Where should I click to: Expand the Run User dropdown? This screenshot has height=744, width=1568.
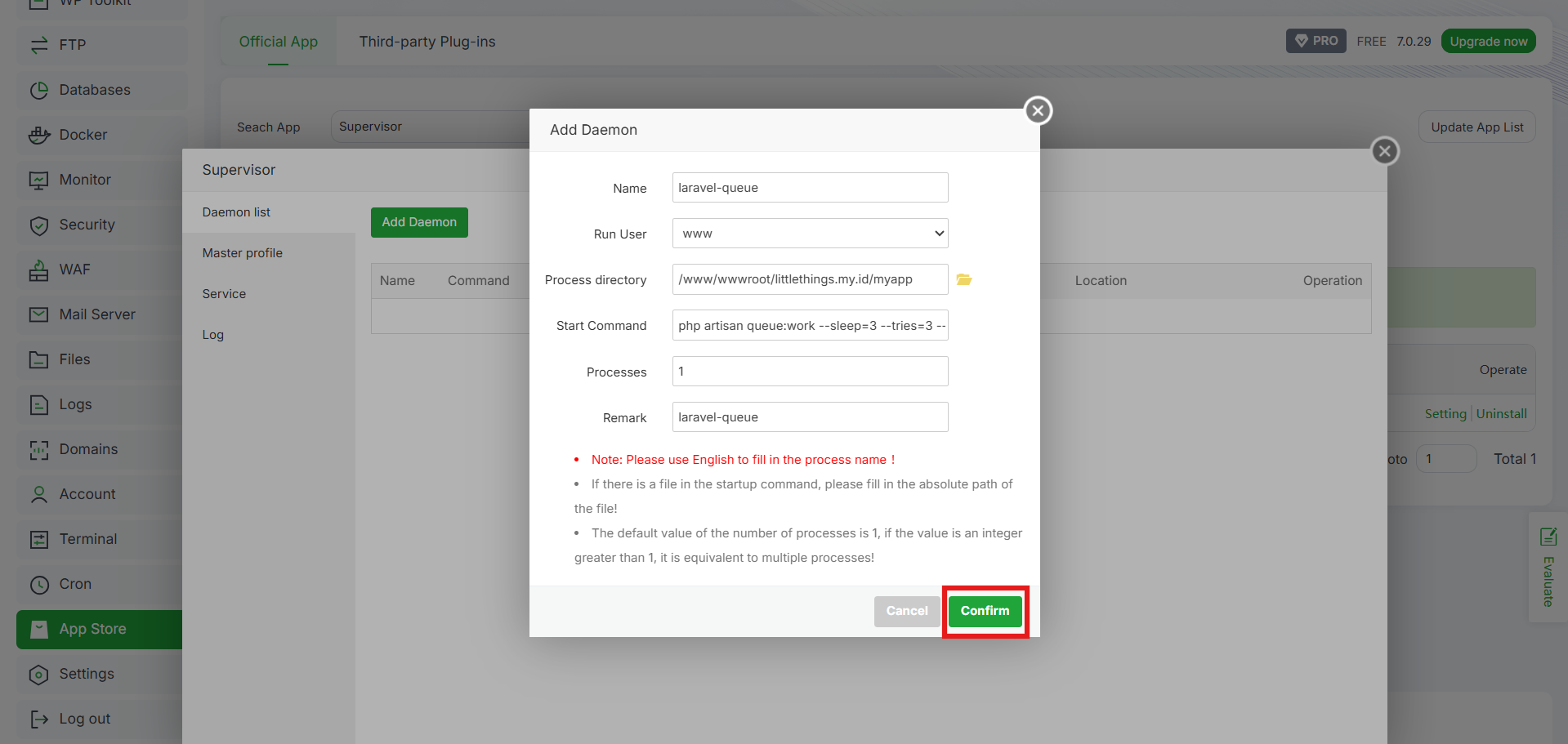tap(810, 234)
